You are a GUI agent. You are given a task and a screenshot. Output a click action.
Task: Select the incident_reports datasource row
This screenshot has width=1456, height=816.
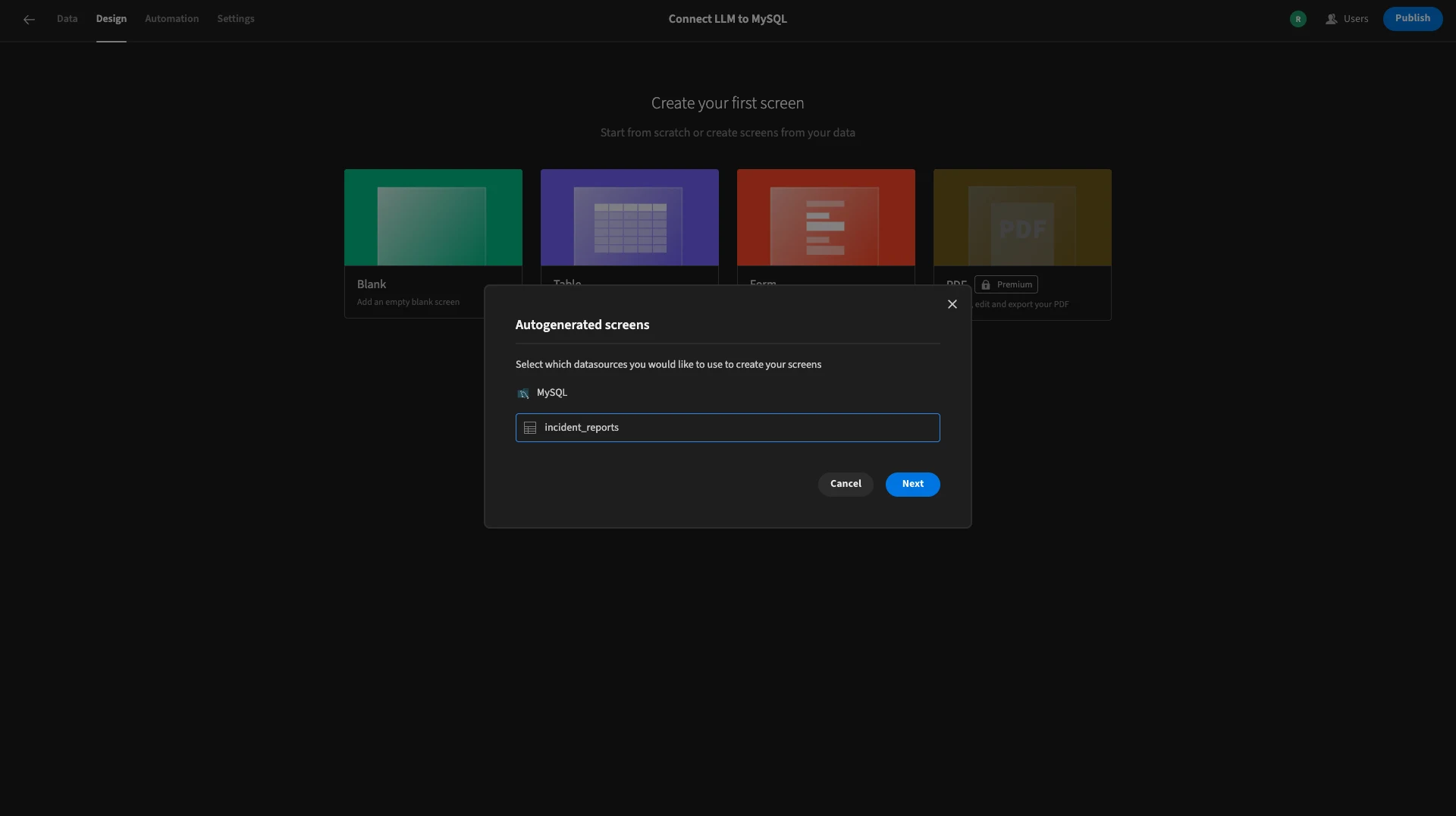(727, 428)
